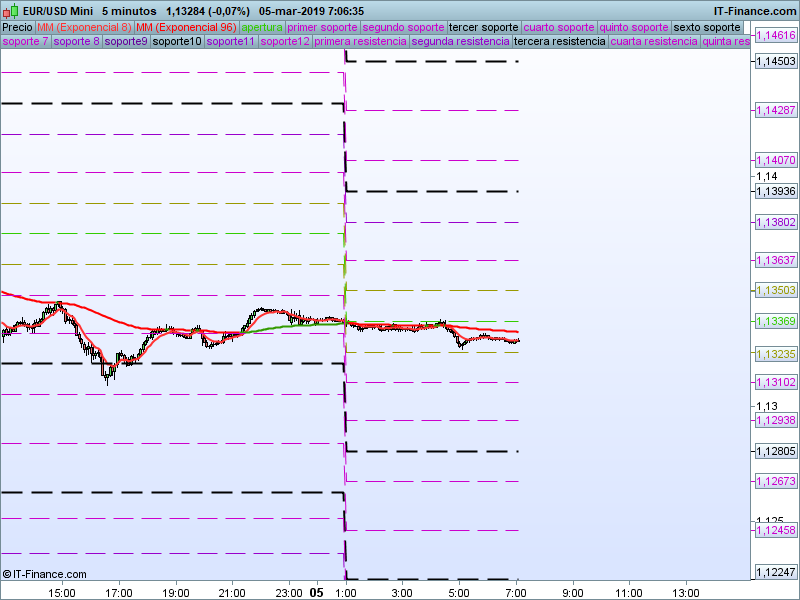Select the Precio indicator label
The width and height of the screenshot is (800, 600).
click(18, 28)
